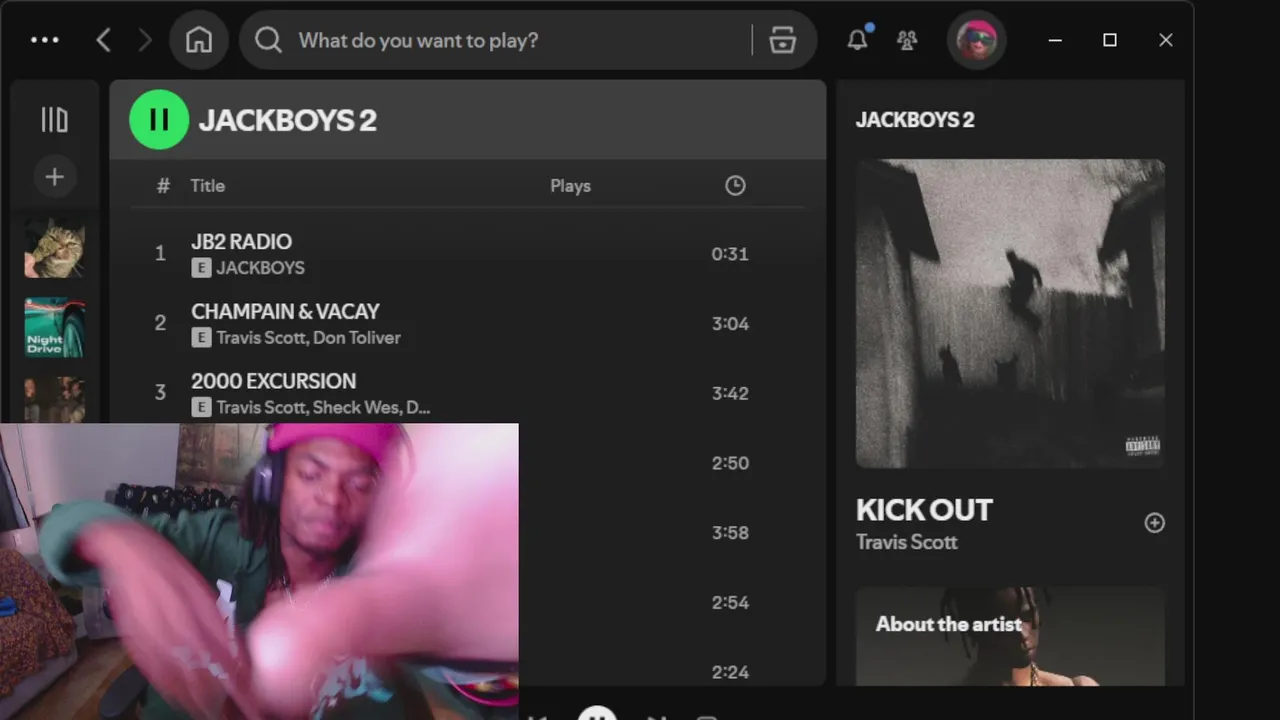Click the 2:54 track duration
The image size is (1280, 720).
pyautogui.click(x=730, y=603)
